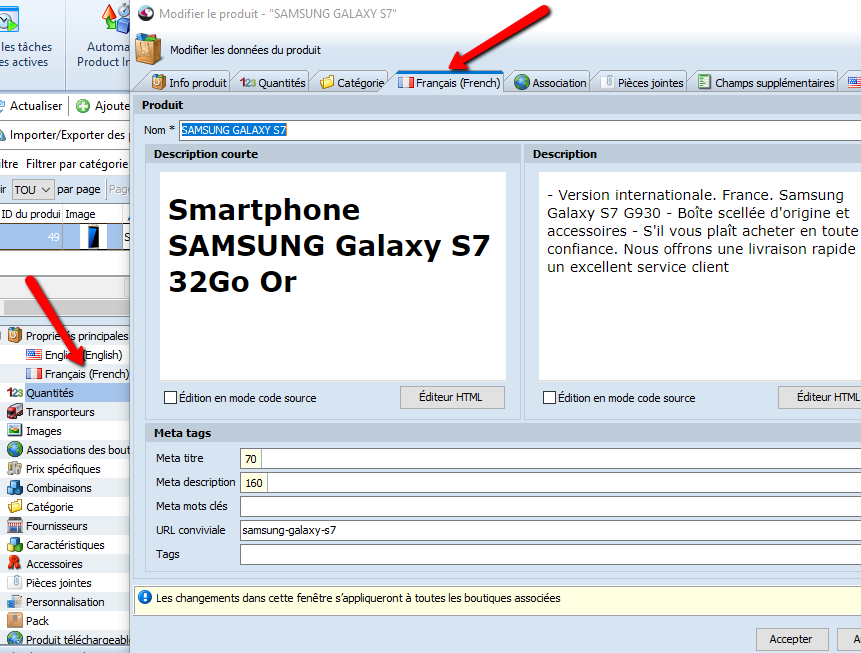This screenshot has width=861, height=653.
Task: Open Personnalisation in sidebar
Action: (65, 602)
